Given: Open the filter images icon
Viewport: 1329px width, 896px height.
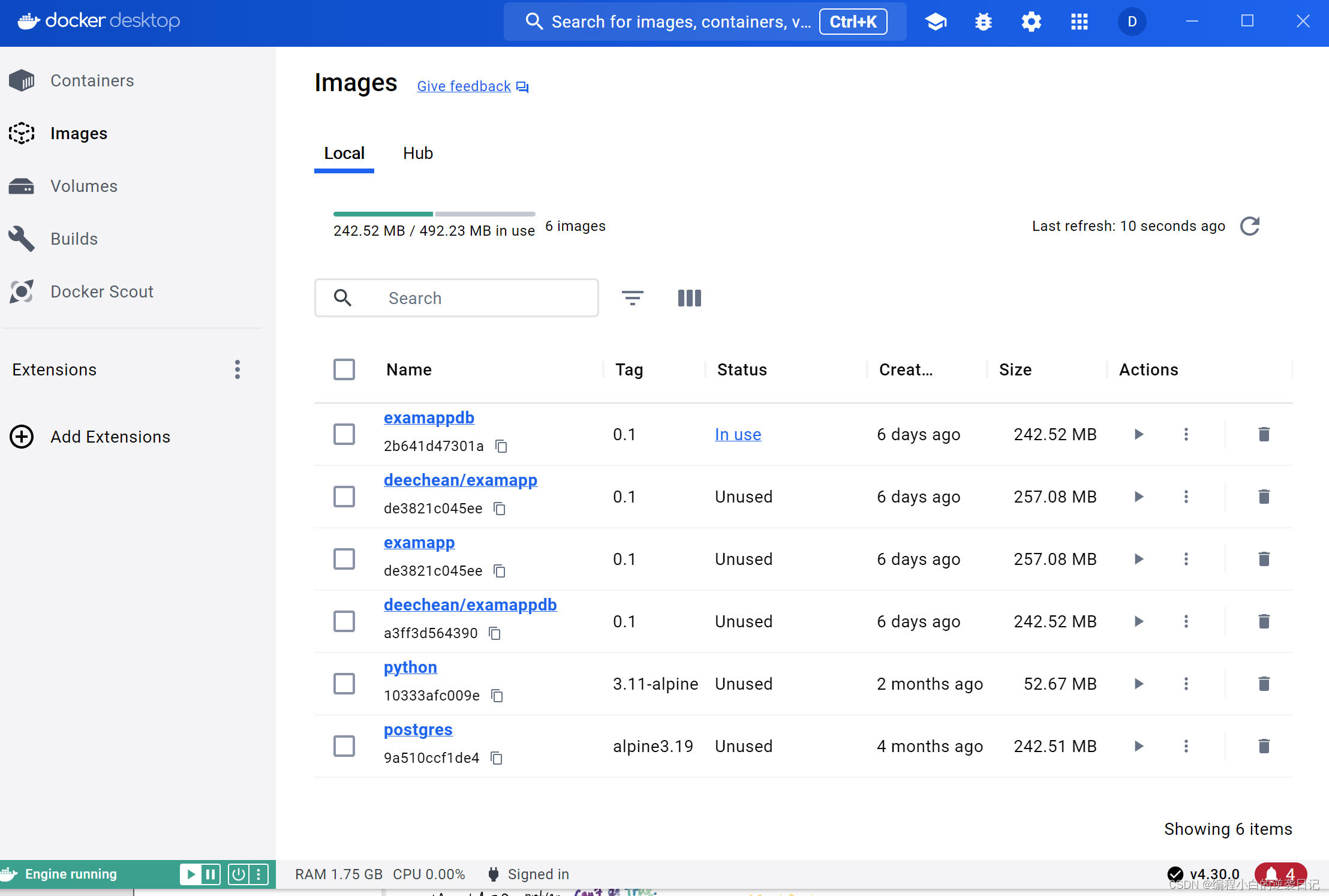Looking at the screenshot, I should point(633,298).
